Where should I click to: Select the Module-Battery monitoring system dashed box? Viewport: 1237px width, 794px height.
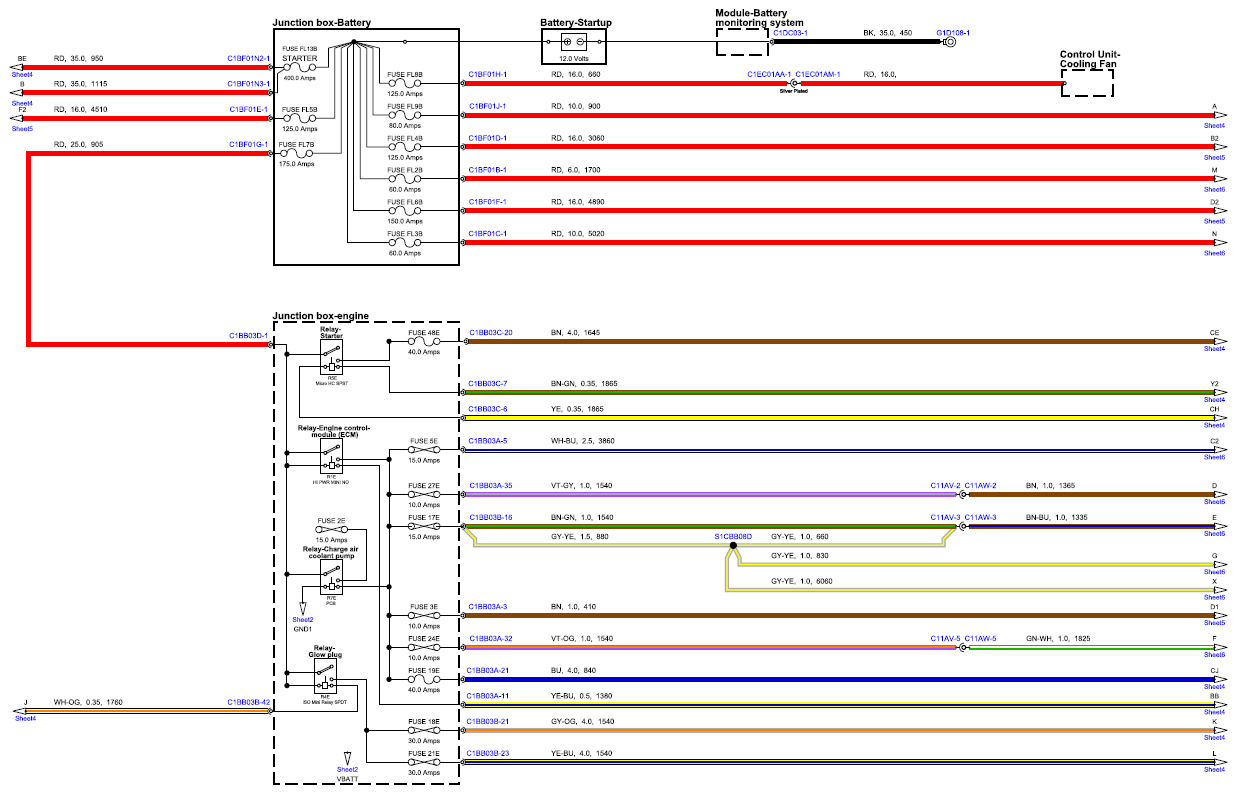744,42
